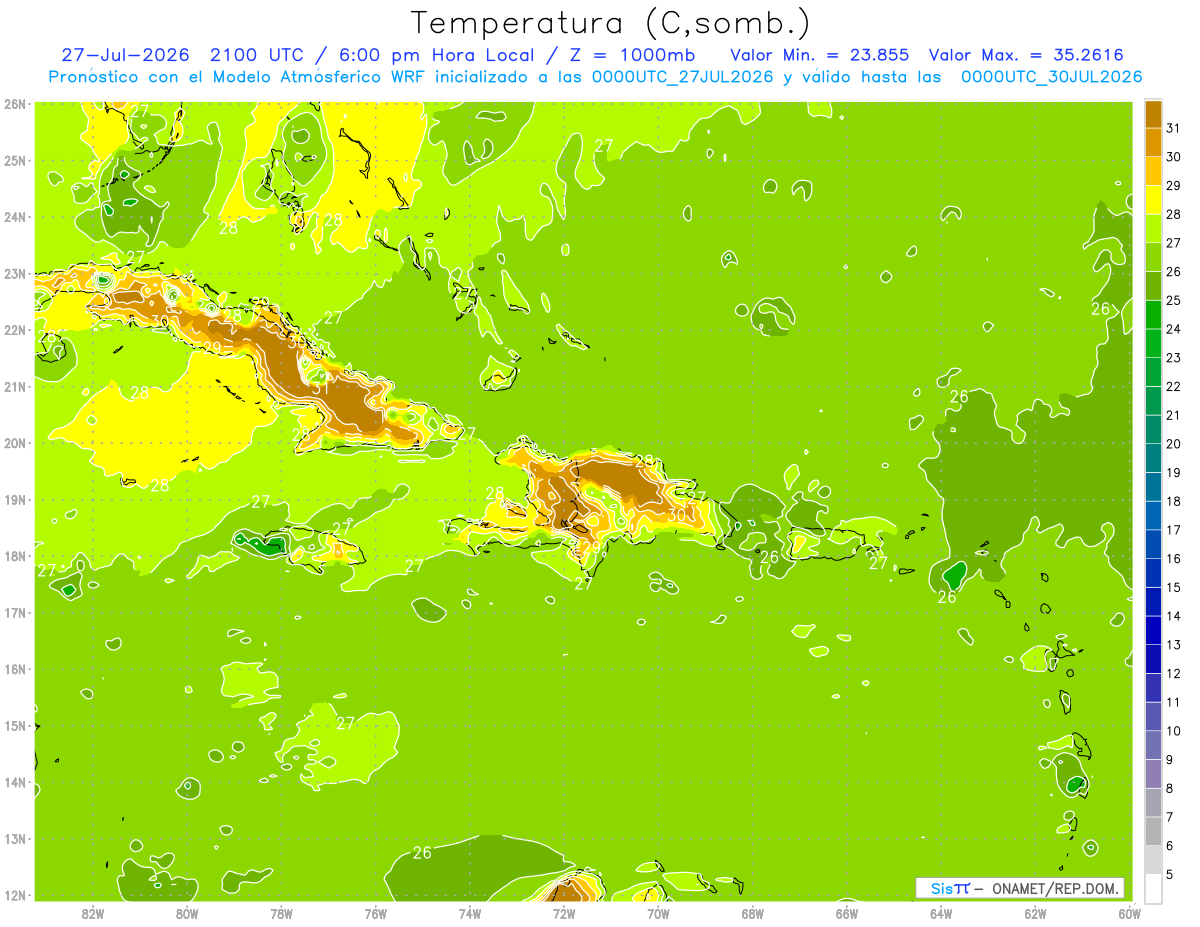Click the forecast date '27-Jul-2026'
The image size is (1200, 927).
point(125,55)
